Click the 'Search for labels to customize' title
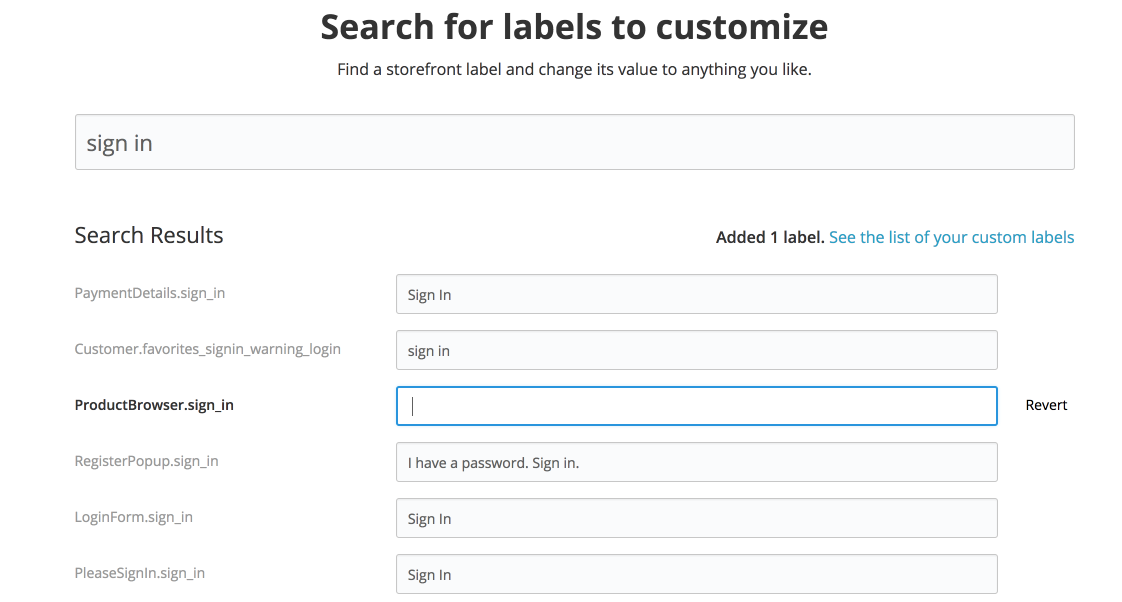 [574, 27]
